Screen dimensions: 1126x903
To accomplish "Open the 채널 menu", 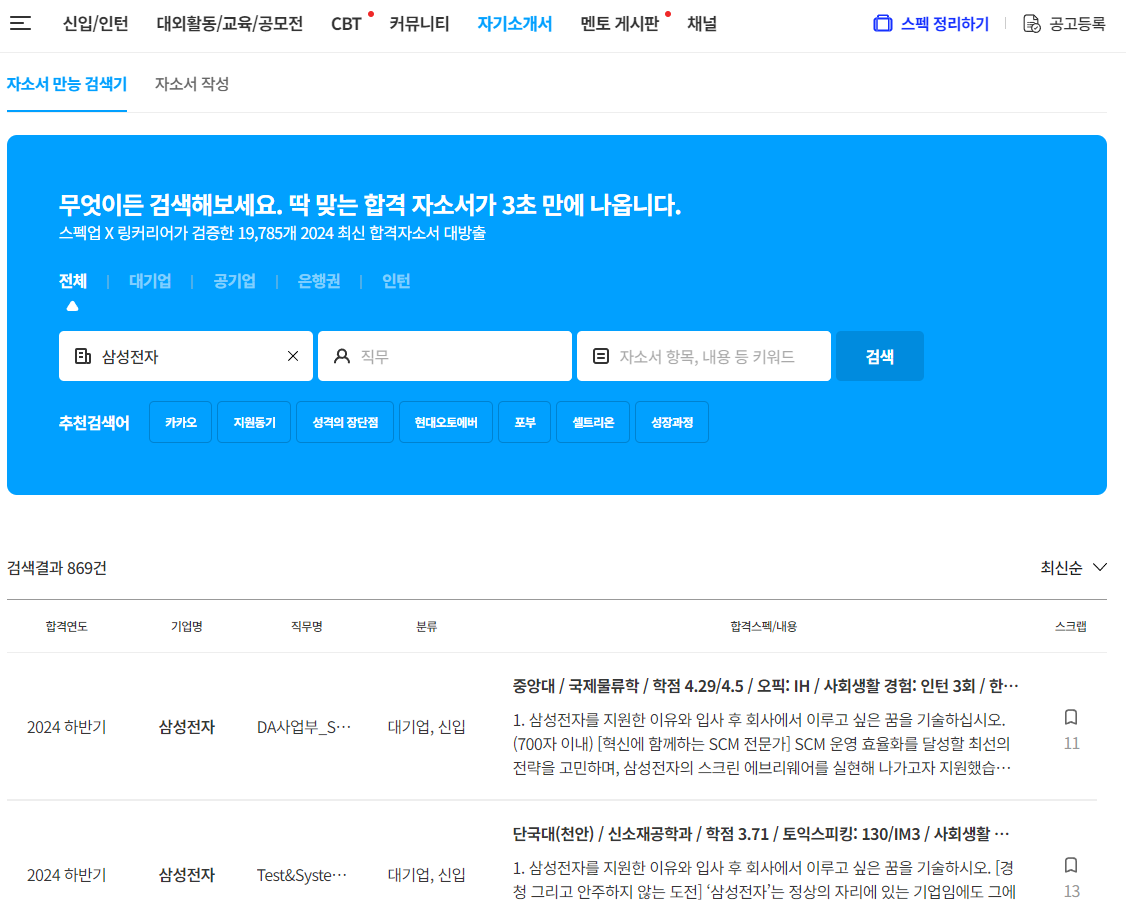I will 702,24.
